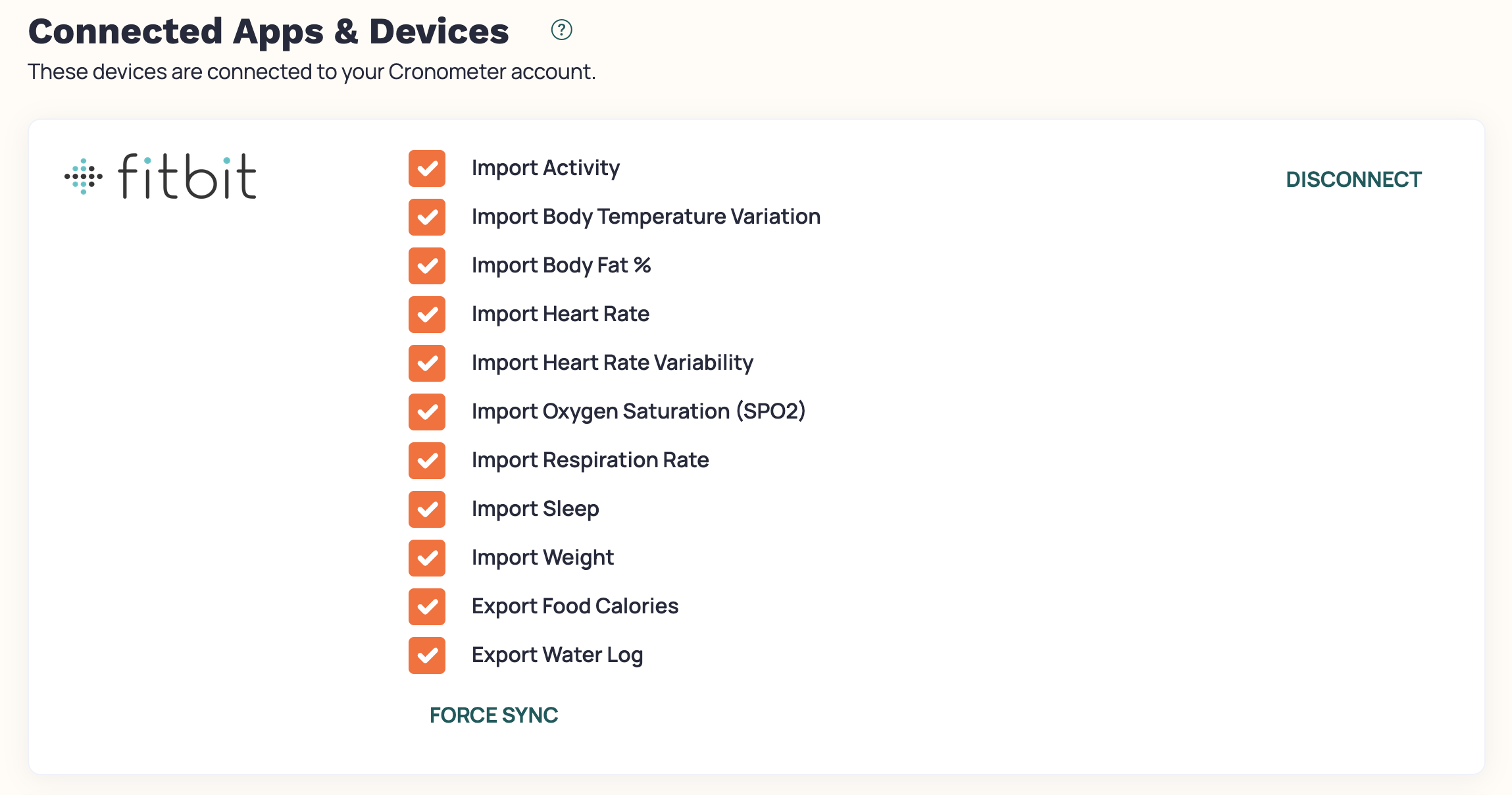Screen dimensions: 1512x795
Task: Uncheck the Import Activity checkbox
Action: (x=427, y=168)
